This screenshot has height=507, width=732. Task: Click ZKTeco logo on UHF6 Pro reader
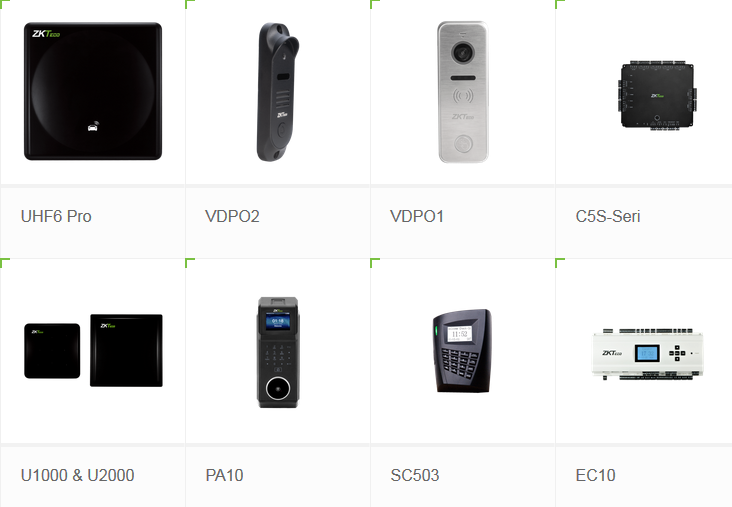46,34
